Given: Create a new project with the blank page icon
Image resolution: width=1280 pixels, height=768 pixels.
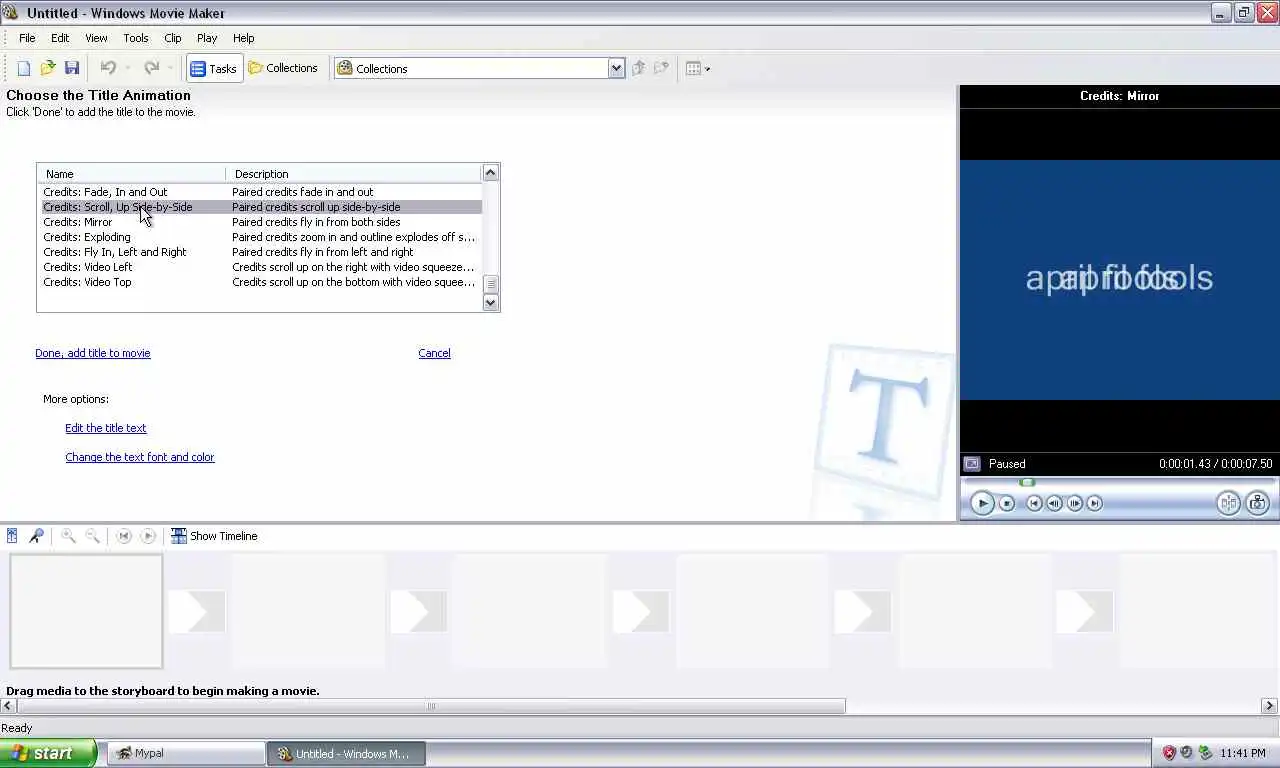Looking at the screenshot, I should pyautogui.click(x=23, y=68).
